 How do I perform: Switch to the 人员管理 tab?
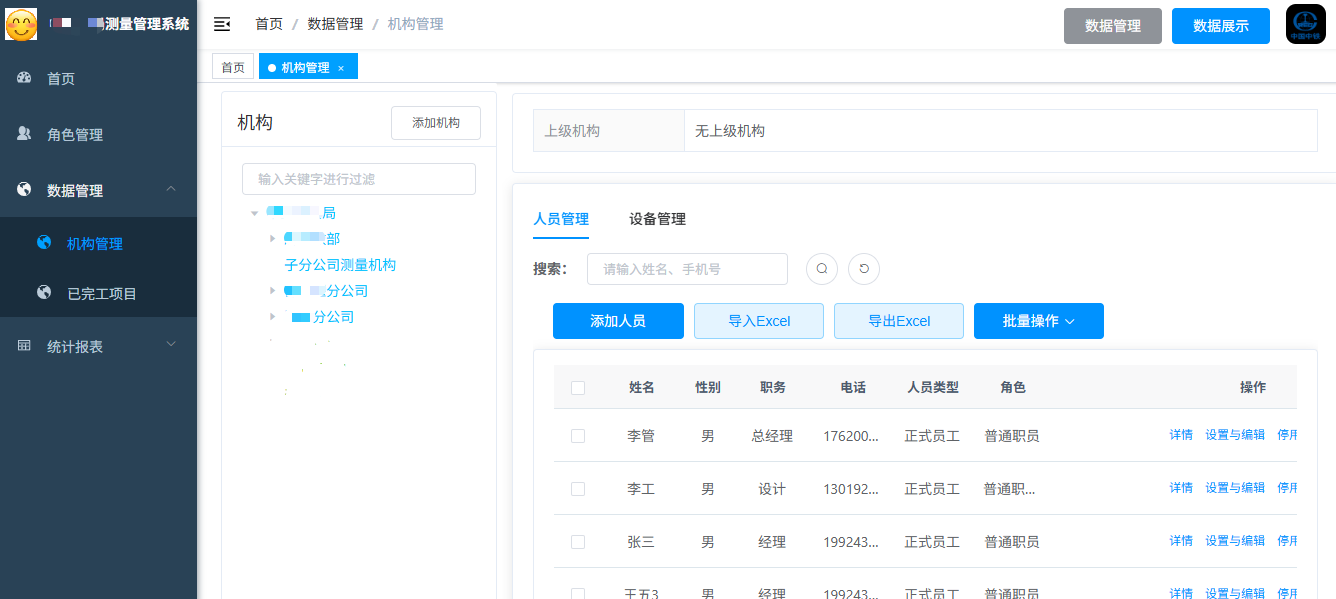tap(561, 219)
